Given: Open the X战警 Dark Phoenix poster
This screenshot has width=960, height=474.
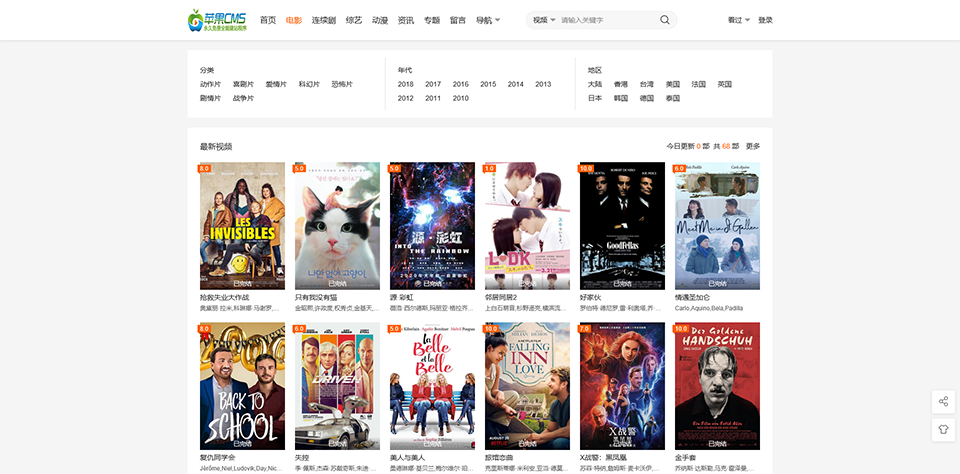Looking at the screenshot, I should 622,386.
